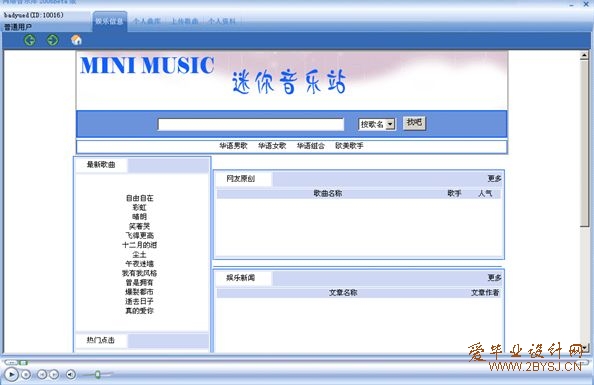The image size is (594, 385).
Task: Play the song 自由自在
Action: tap(139, 198)
